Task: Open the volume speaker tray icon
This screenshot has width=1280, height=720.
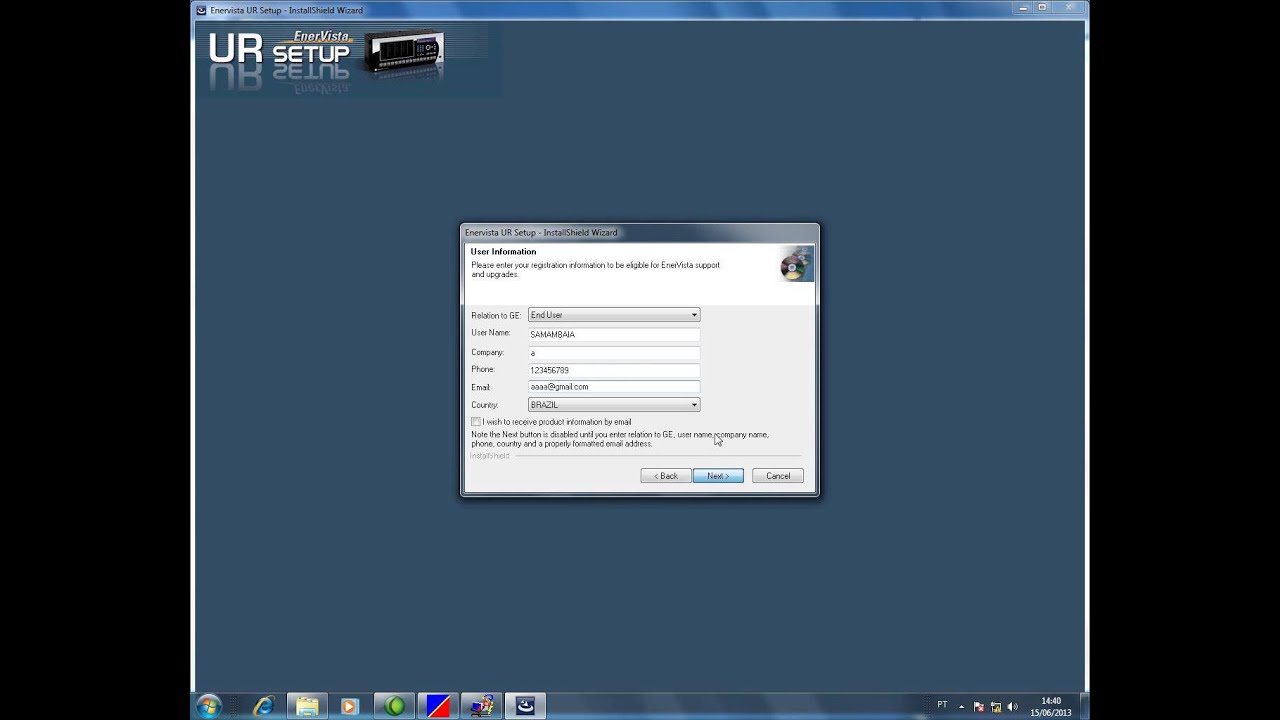Action: (1013, 707)
